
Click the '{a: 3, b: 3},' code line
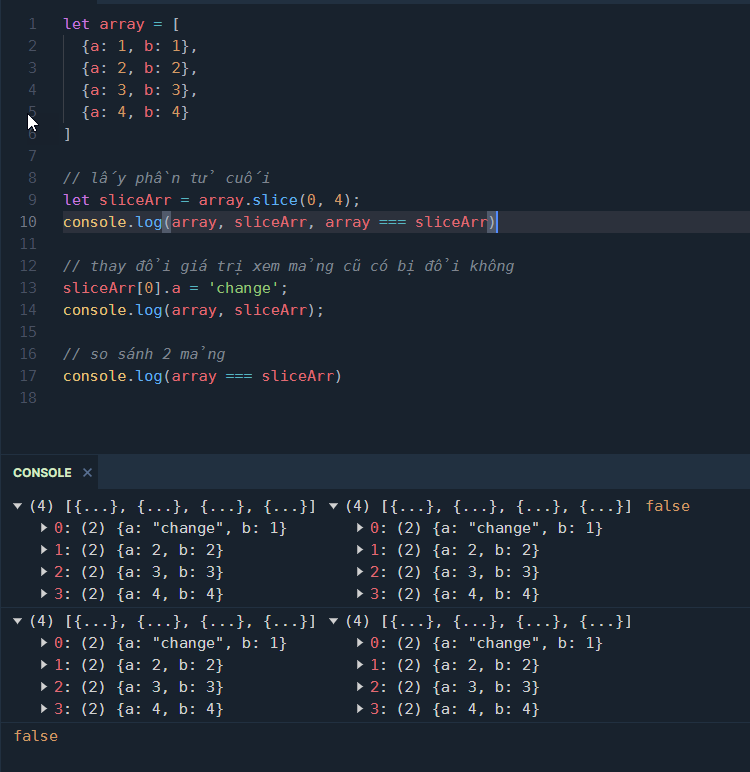139,90
